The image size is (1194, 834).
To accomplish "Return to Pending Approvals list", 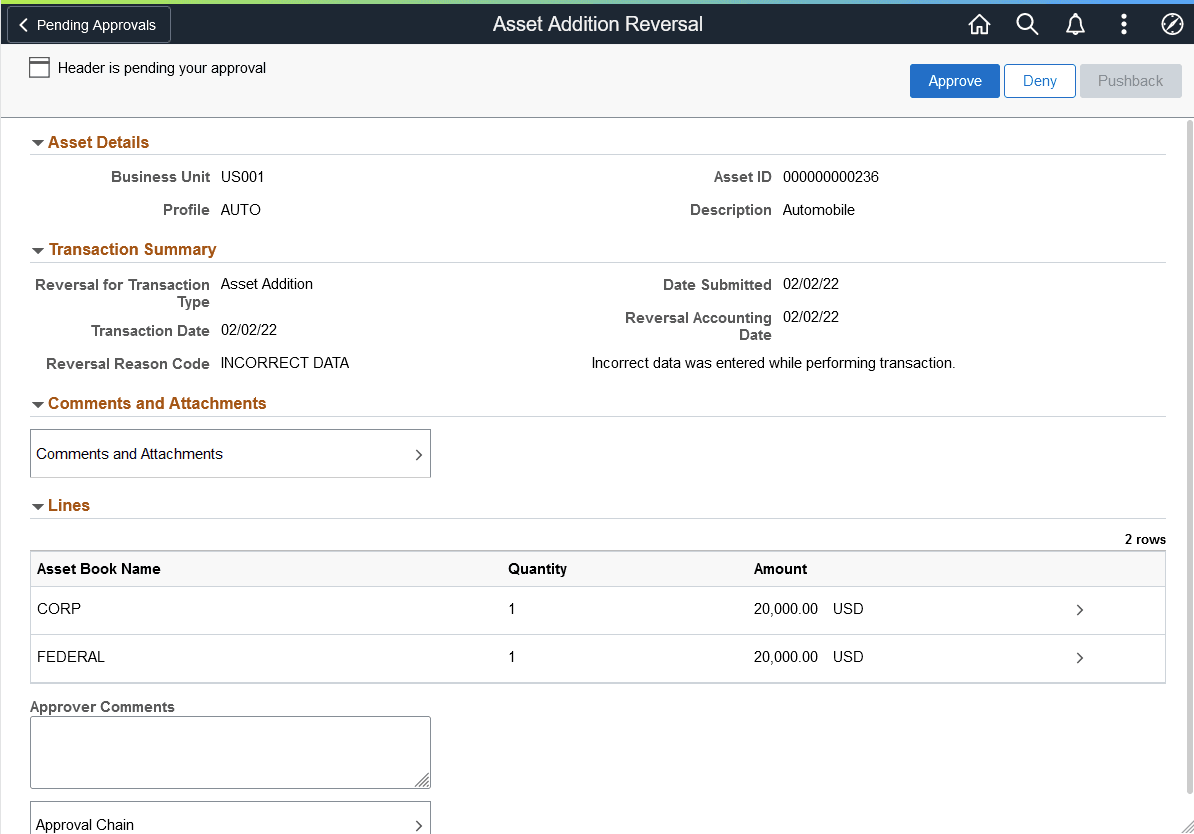I will pos(88,24).
